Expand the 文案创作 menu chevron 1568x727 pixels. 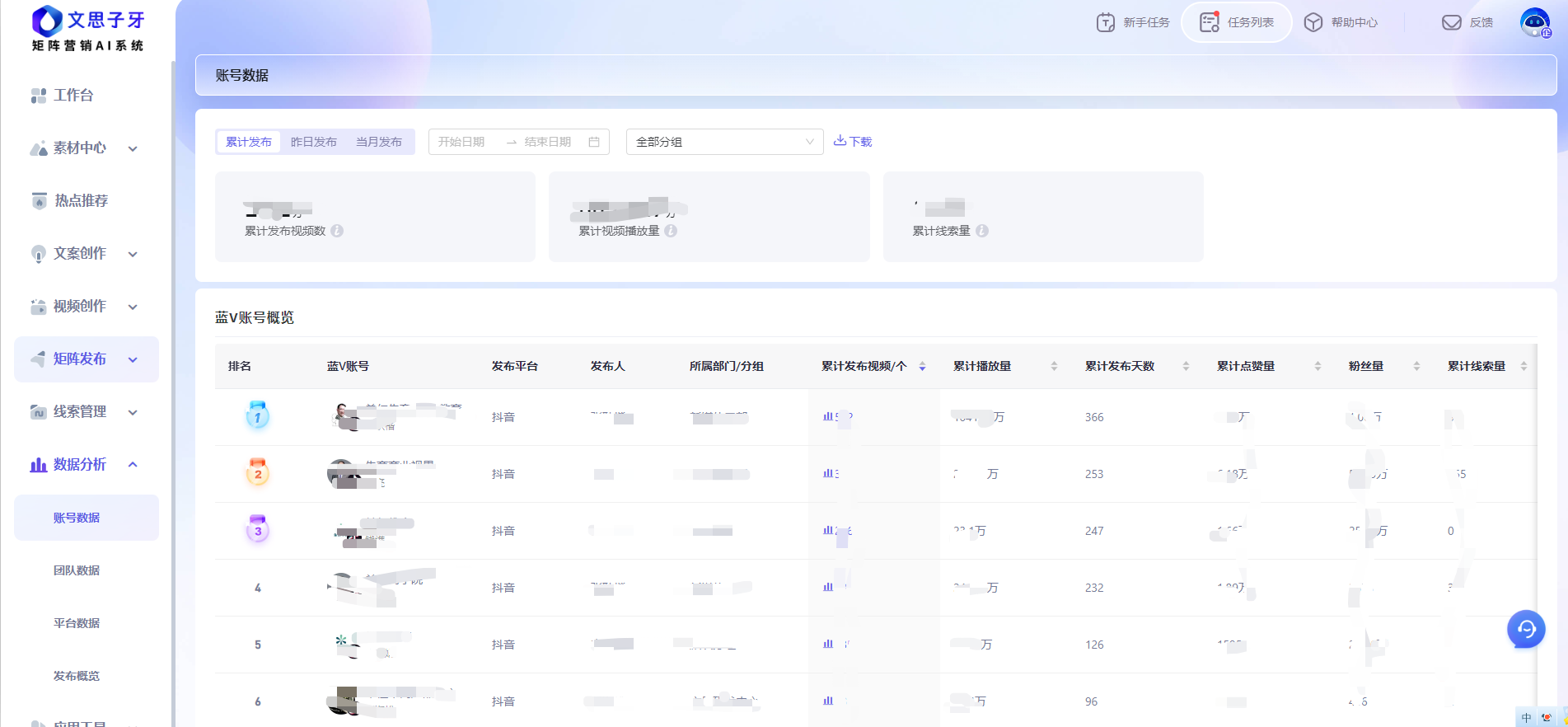pyautogui.click(x=133, y=254)
